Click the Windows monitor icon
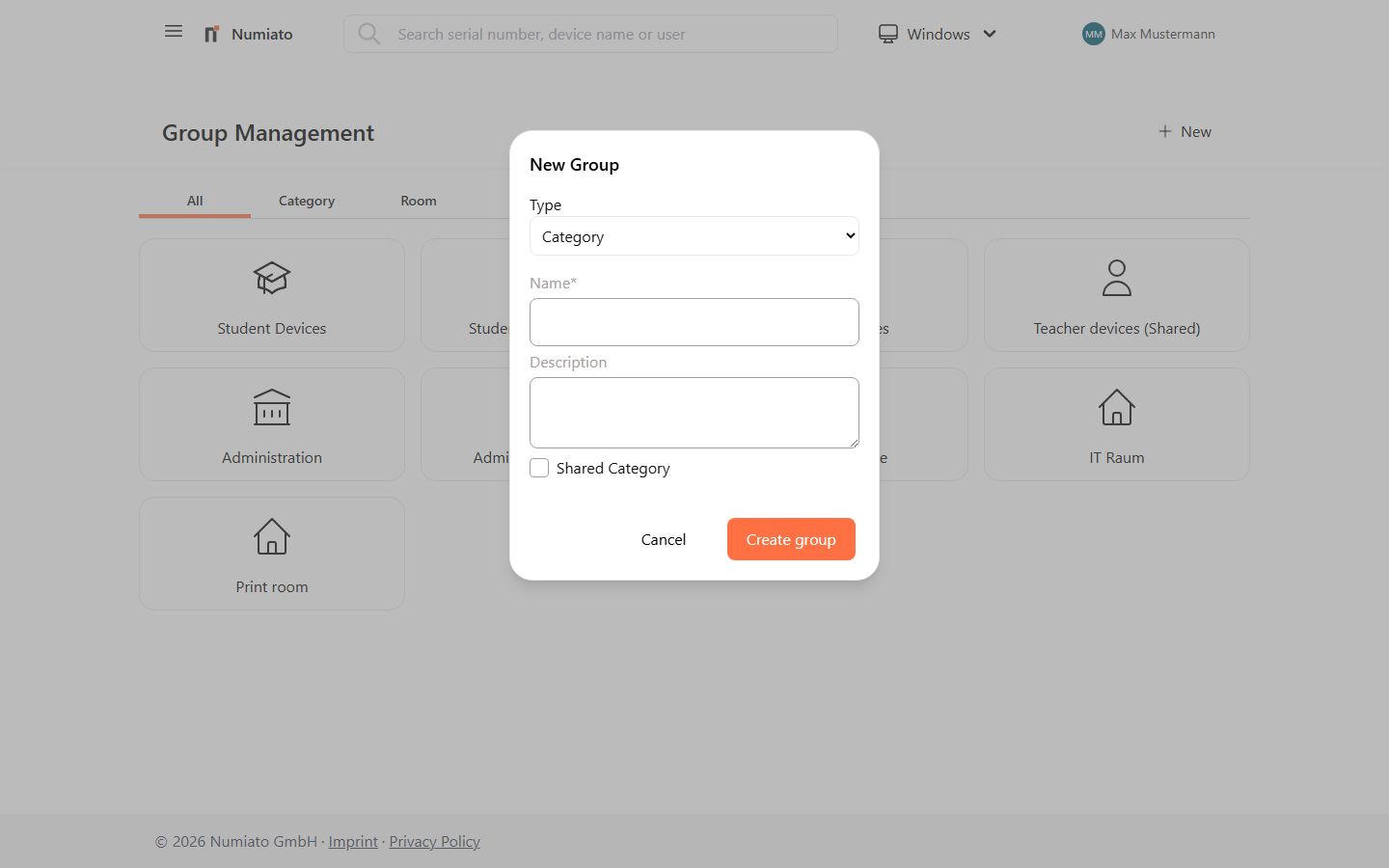The image size is (1389, 868). (x=887, y=33)
